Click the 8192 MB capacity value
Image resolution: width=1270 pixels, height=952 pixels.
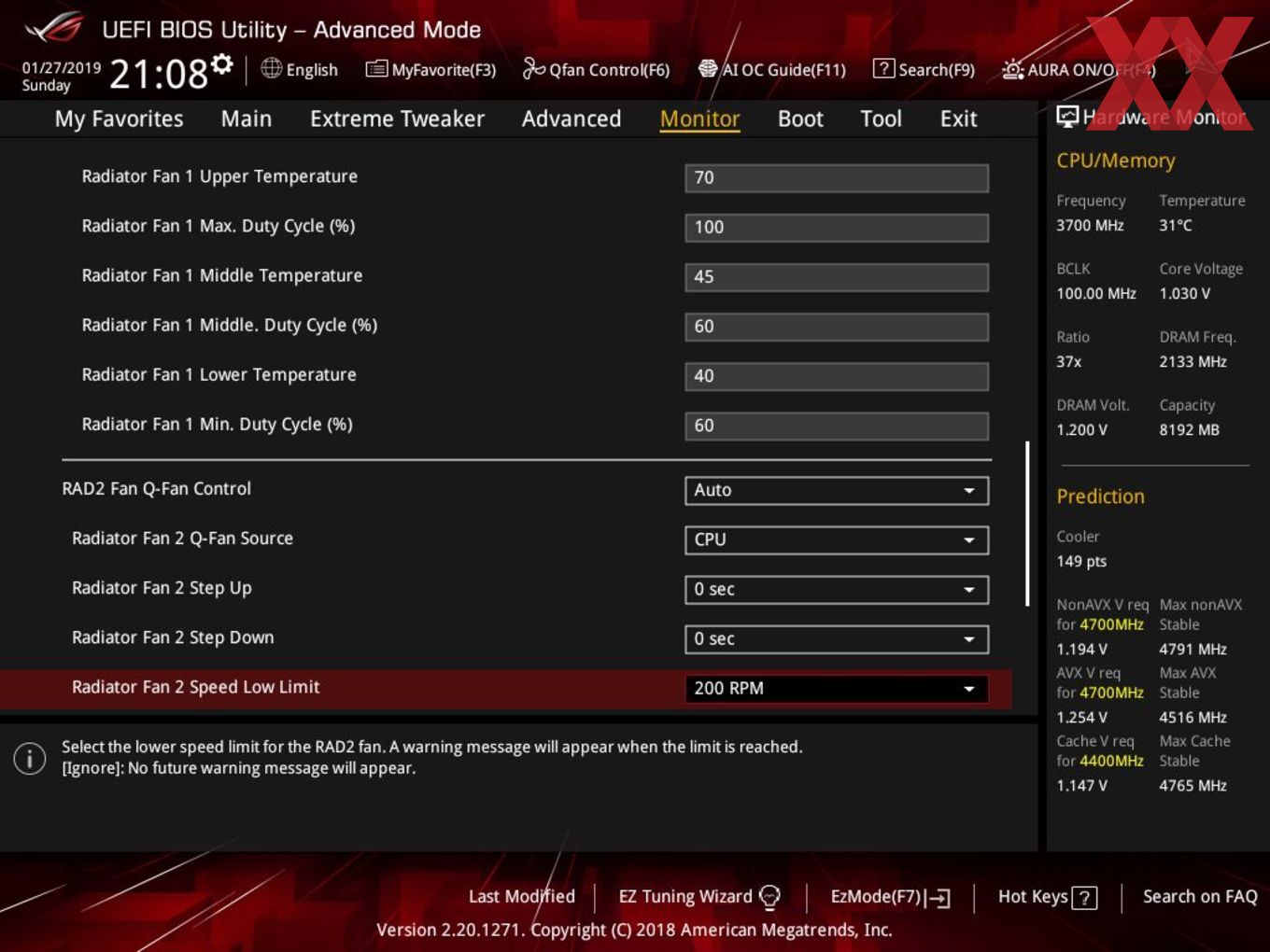point(1189,429)
